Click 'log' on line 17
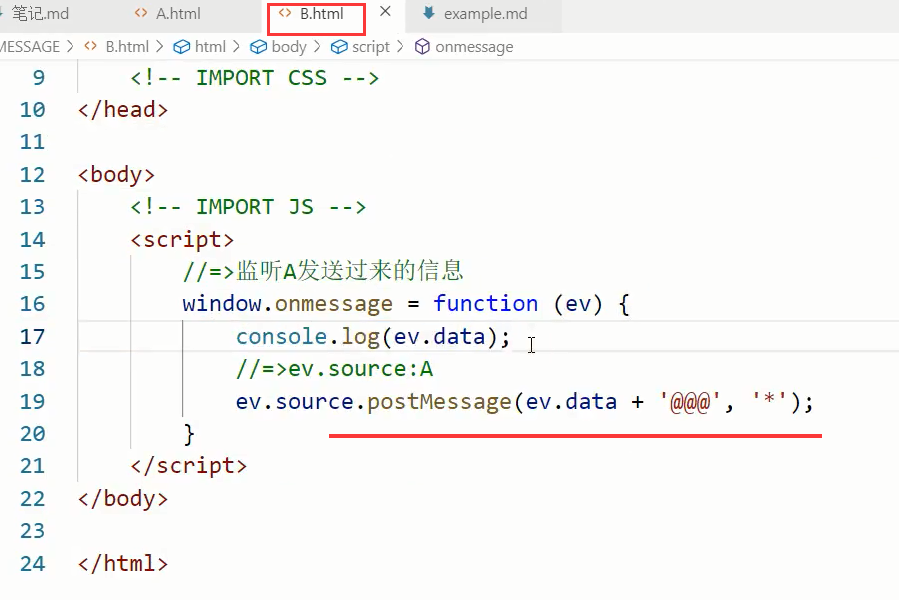Screen dimensions: 899x600 (x=361, y=337)
